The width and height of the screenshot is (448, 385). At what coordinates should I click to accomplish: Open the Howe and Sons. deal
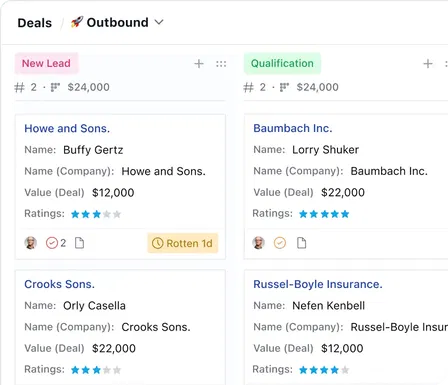coord(67,128)
